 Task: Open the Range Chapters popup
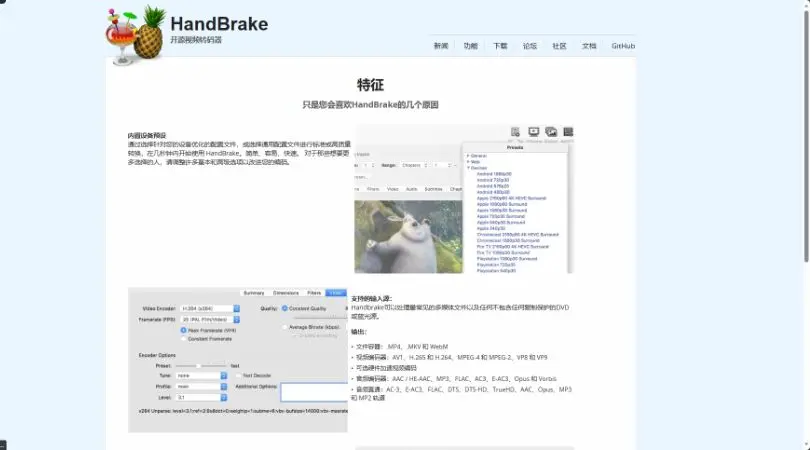coord(414,165)
